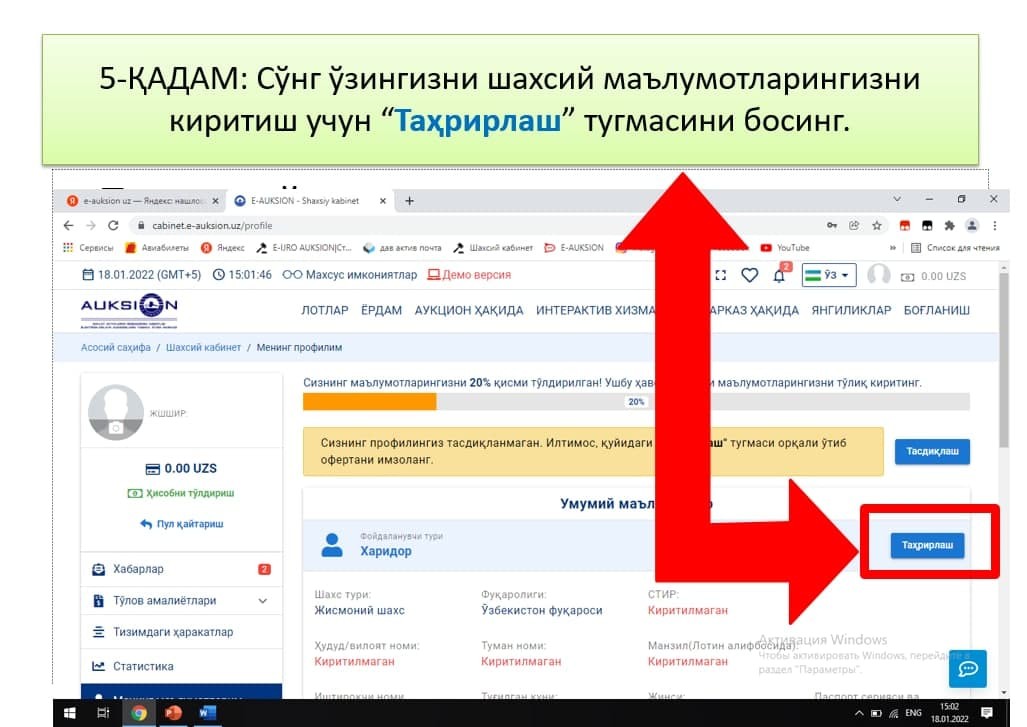The width and height of the screenshot is (1027, 727).
Task: Open a new browser tab
Action: click(409, 201)
